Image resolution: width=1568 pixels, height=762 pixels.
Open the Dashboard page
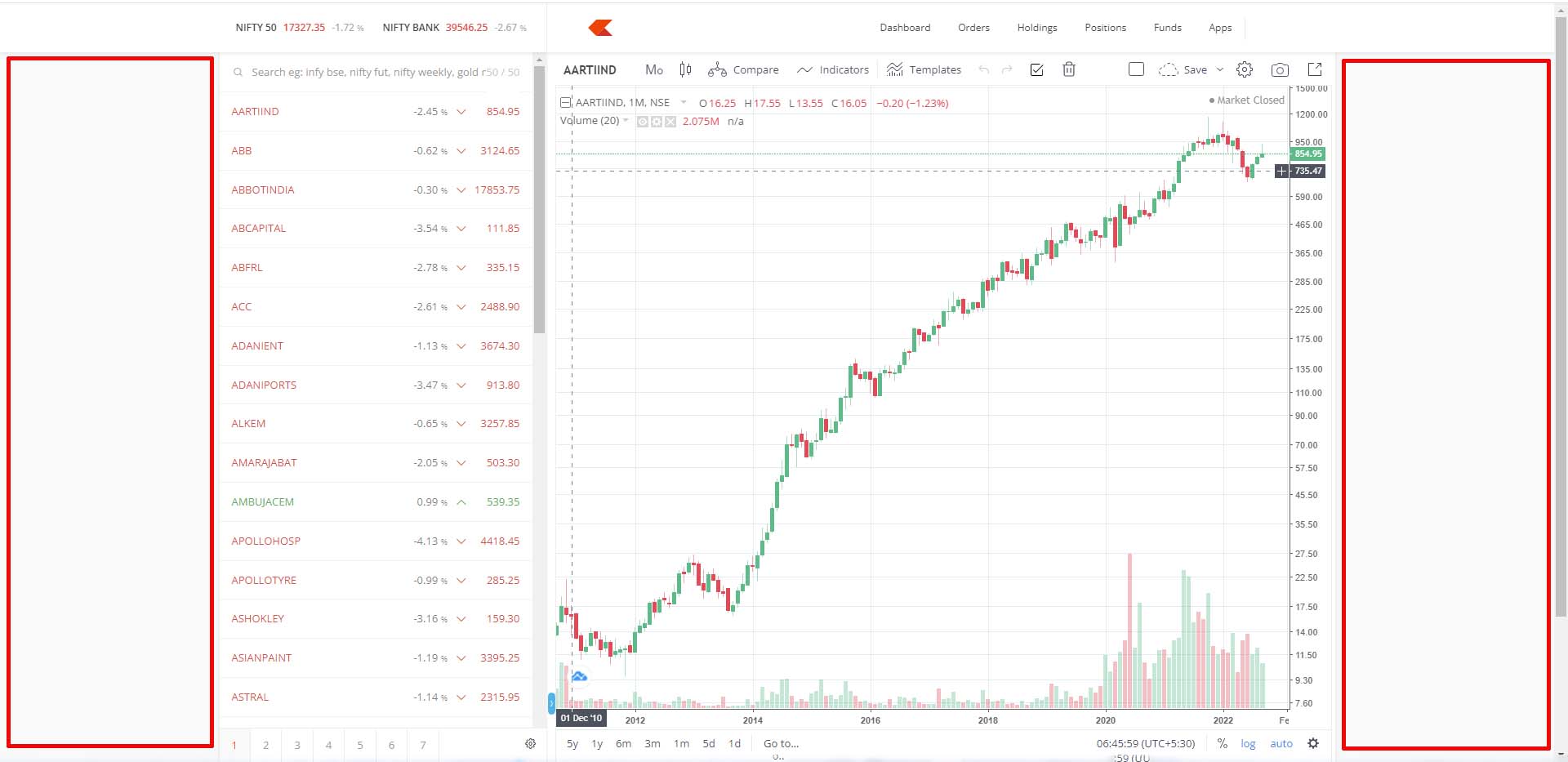tap(905, 28)
